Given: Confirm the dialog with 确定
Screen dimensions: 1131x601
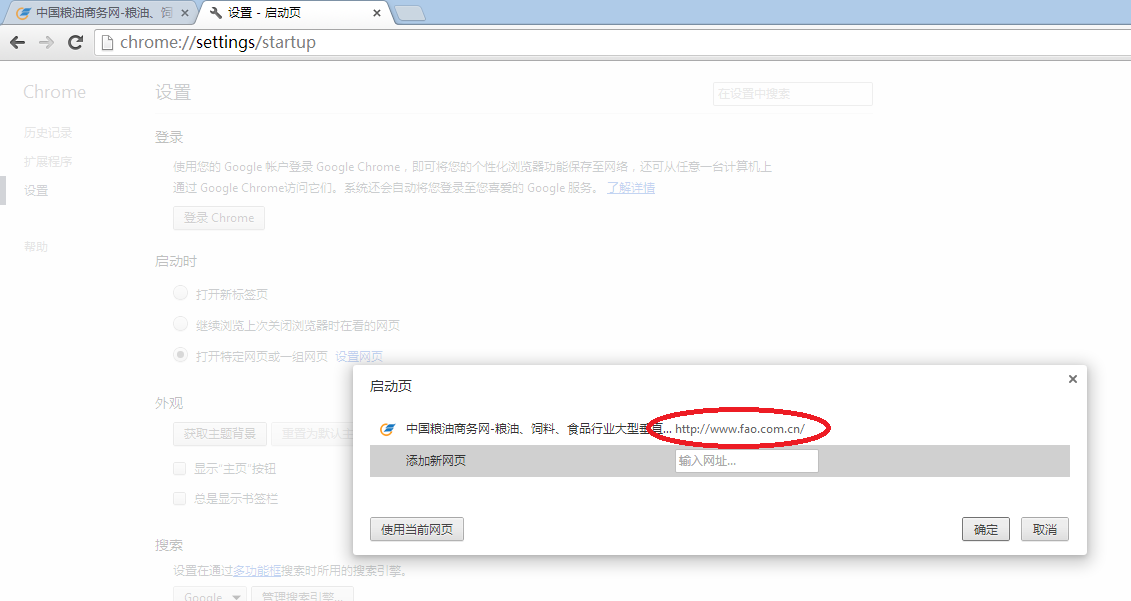Looking at the screenshot, I should click(x=985, y=530).
